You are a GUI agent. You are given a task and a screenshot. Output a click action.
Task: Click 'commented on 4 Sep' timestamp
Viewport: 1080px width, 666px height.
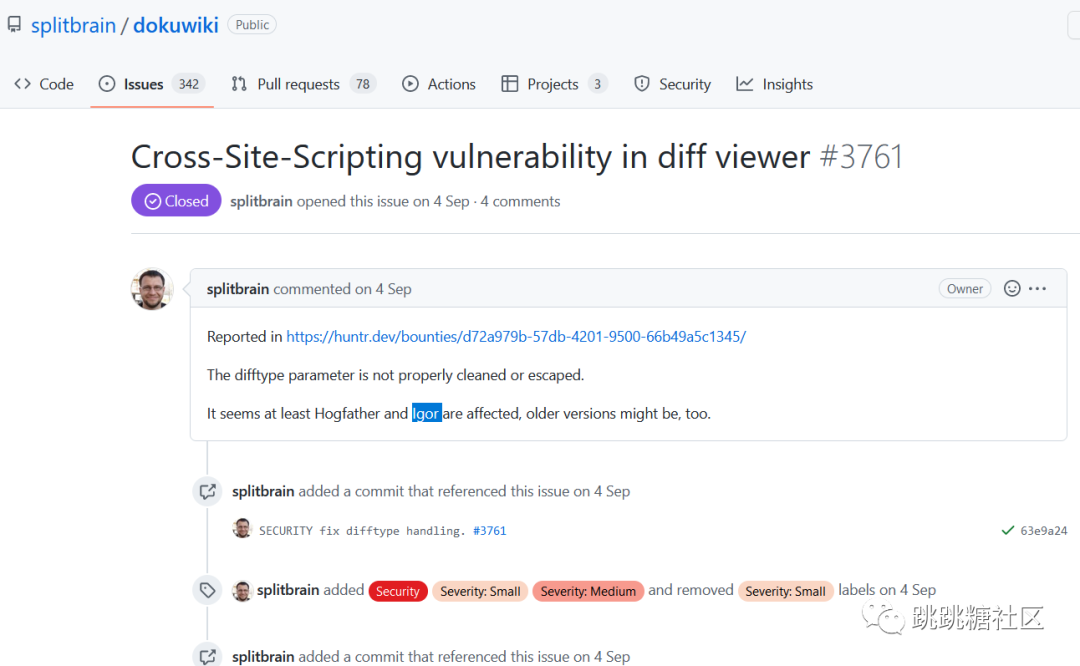point(342,289)
